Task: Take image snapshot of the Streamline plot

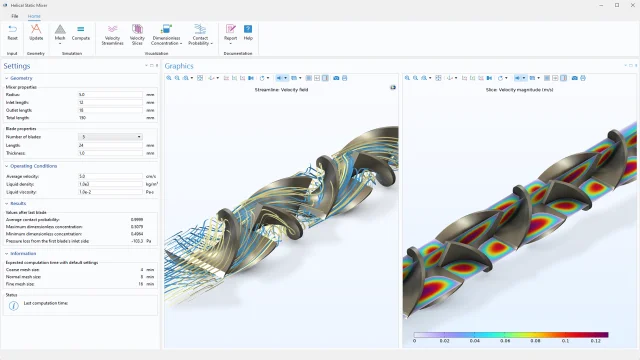Action: [x=336, y=78]
